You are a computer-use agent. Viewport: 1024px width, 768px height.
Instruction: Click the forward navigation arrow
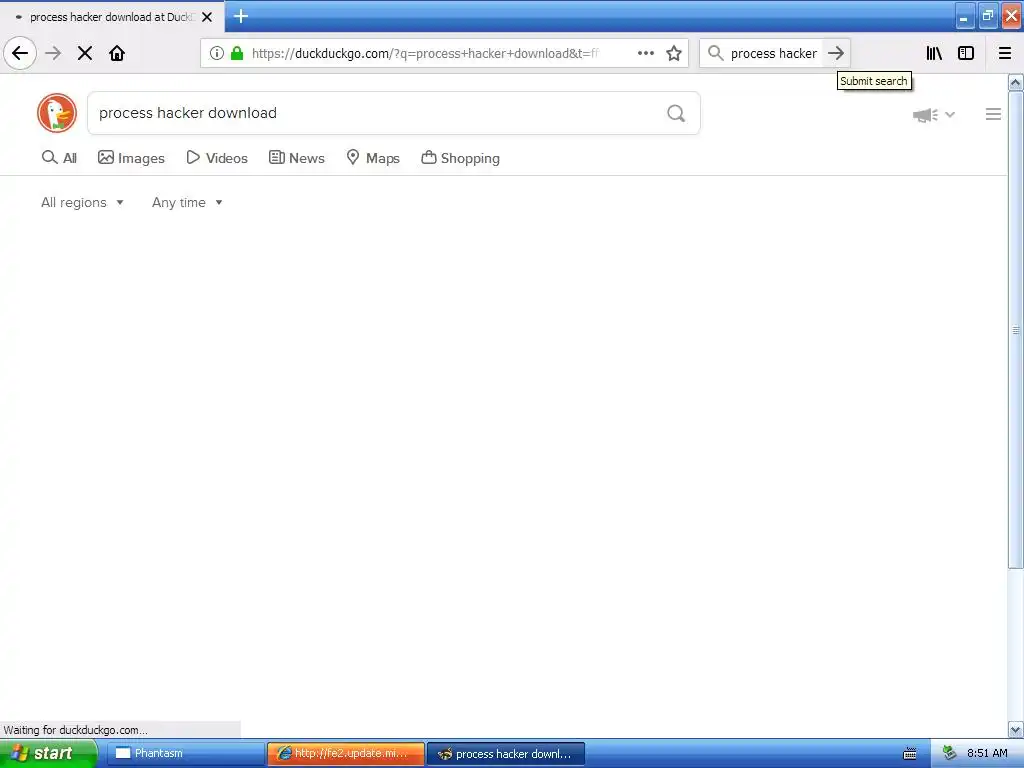pyautogui.click(x=53, y=53)
